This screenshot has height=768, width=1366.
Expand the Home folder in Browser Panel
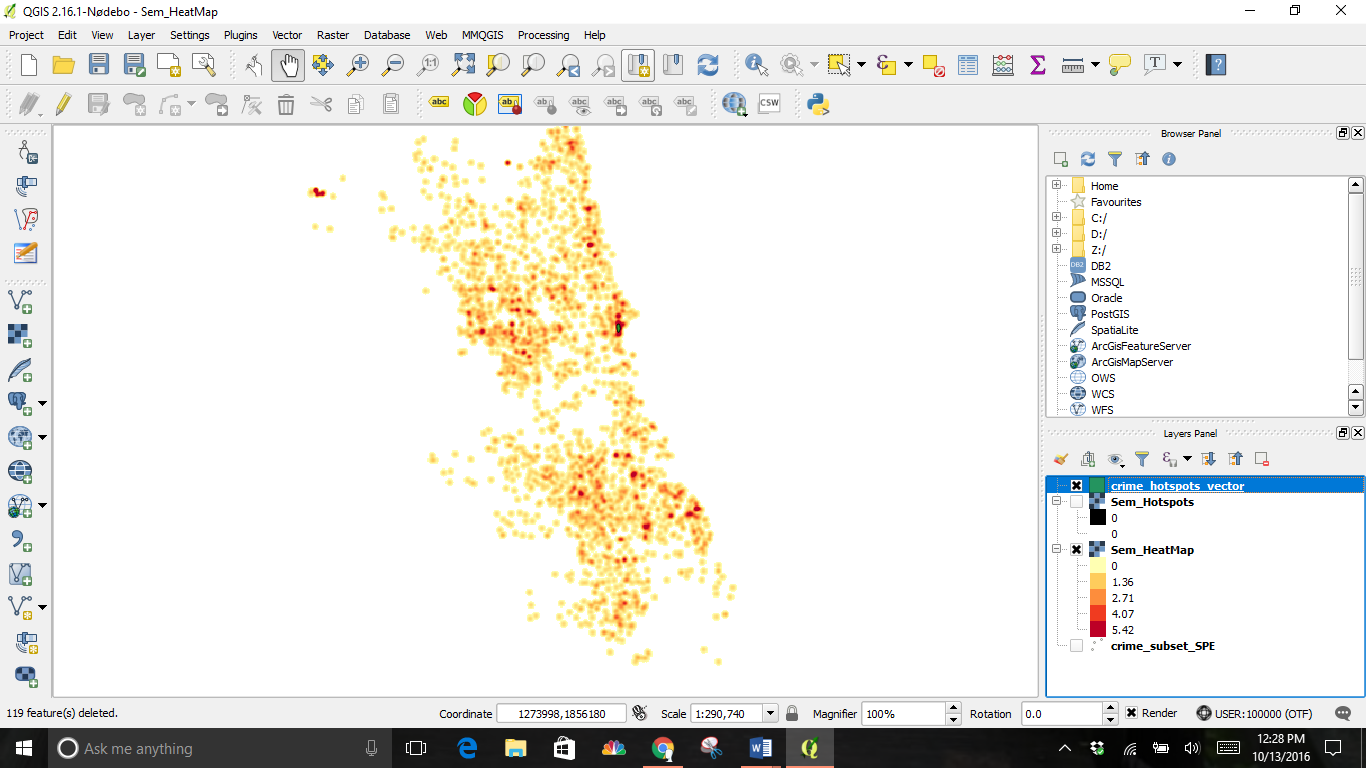tap(1057, 186)
